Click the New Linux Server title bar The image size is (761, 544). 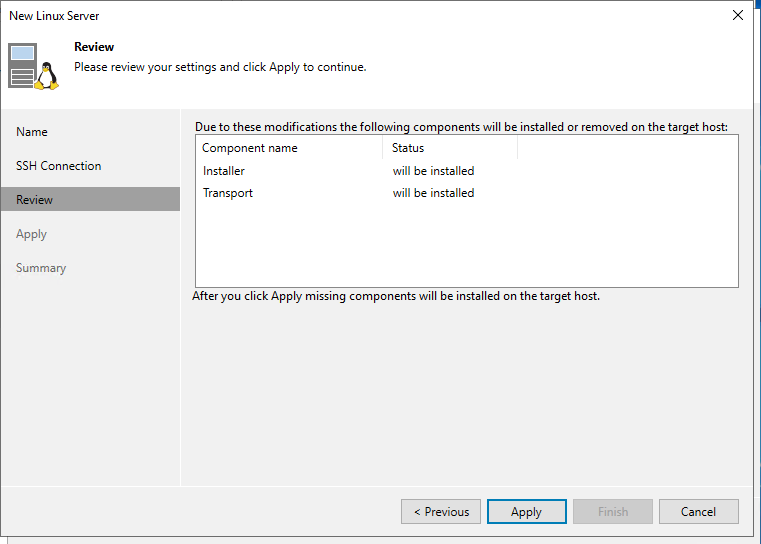click(300, 15)
